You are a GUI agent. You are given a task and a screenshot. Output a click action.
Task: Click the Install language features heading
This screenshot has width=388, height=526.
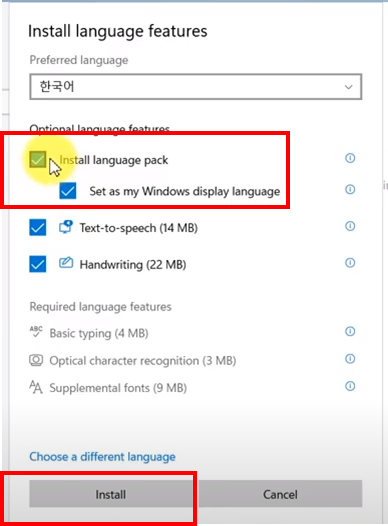(x=118, y=31)
